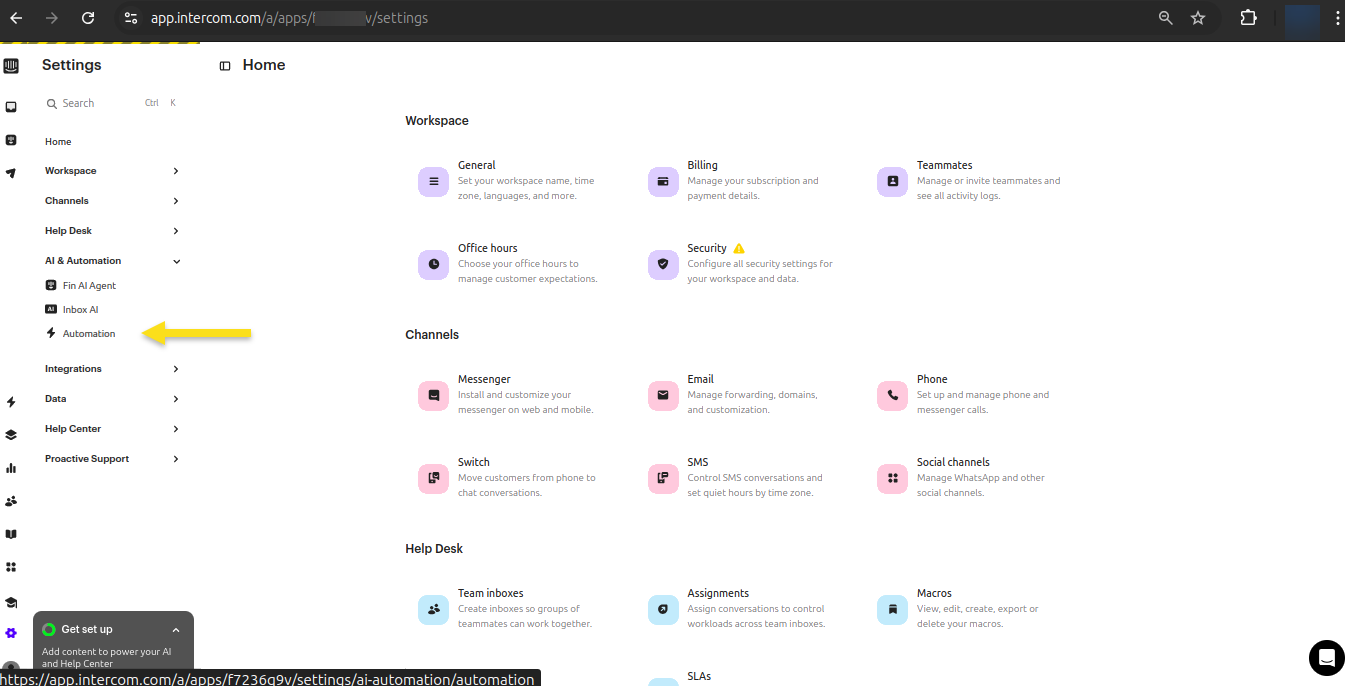Screen dimensions: 1345x686
Task: Open the book rail icon
Action: click(x=11, y=534)
